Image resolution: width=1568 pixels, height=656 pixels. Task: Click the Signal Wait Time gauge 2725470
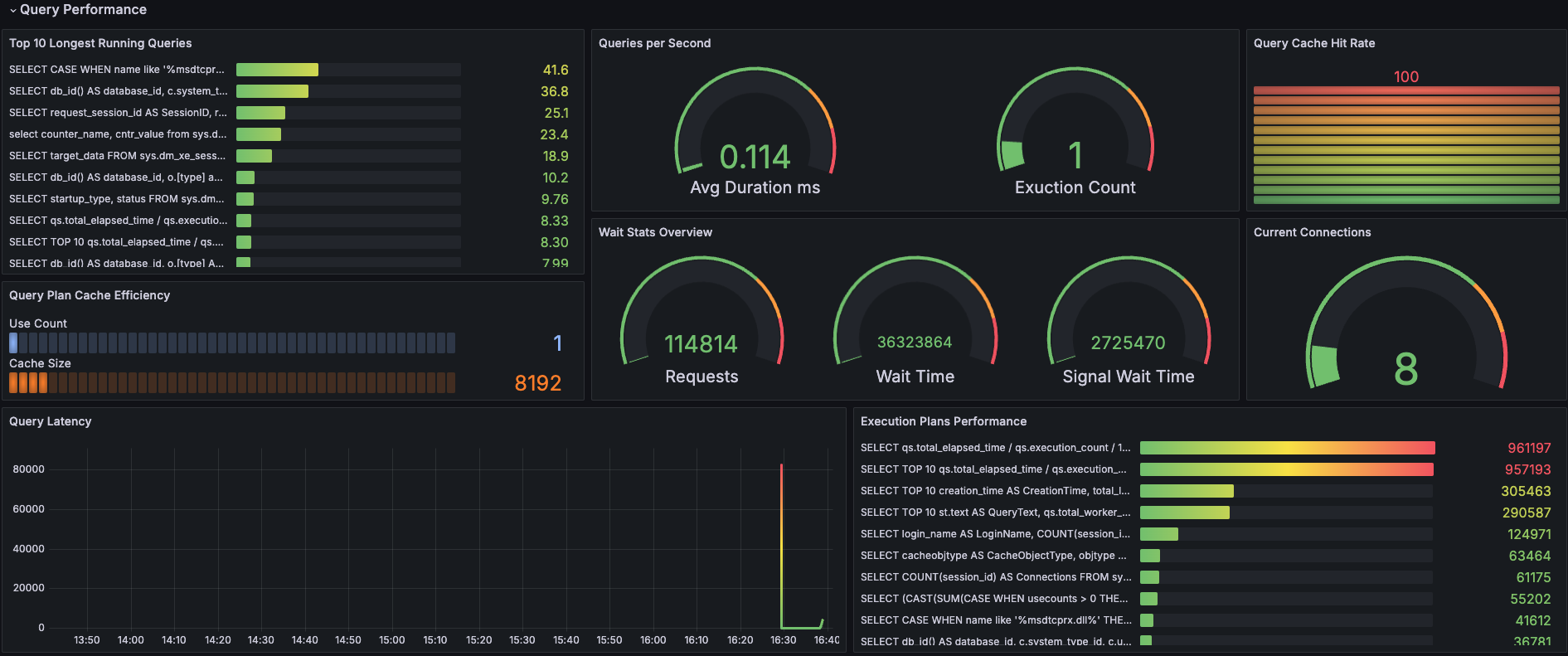(x=1128, y=322)
